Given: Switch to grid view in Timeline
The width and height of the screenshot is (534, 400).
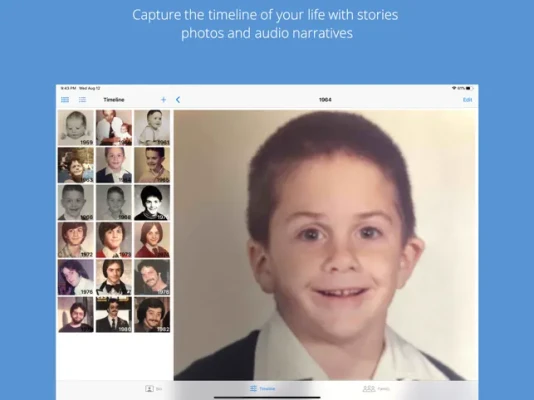Looking at the screenshot, I should (x=65, y=100).
